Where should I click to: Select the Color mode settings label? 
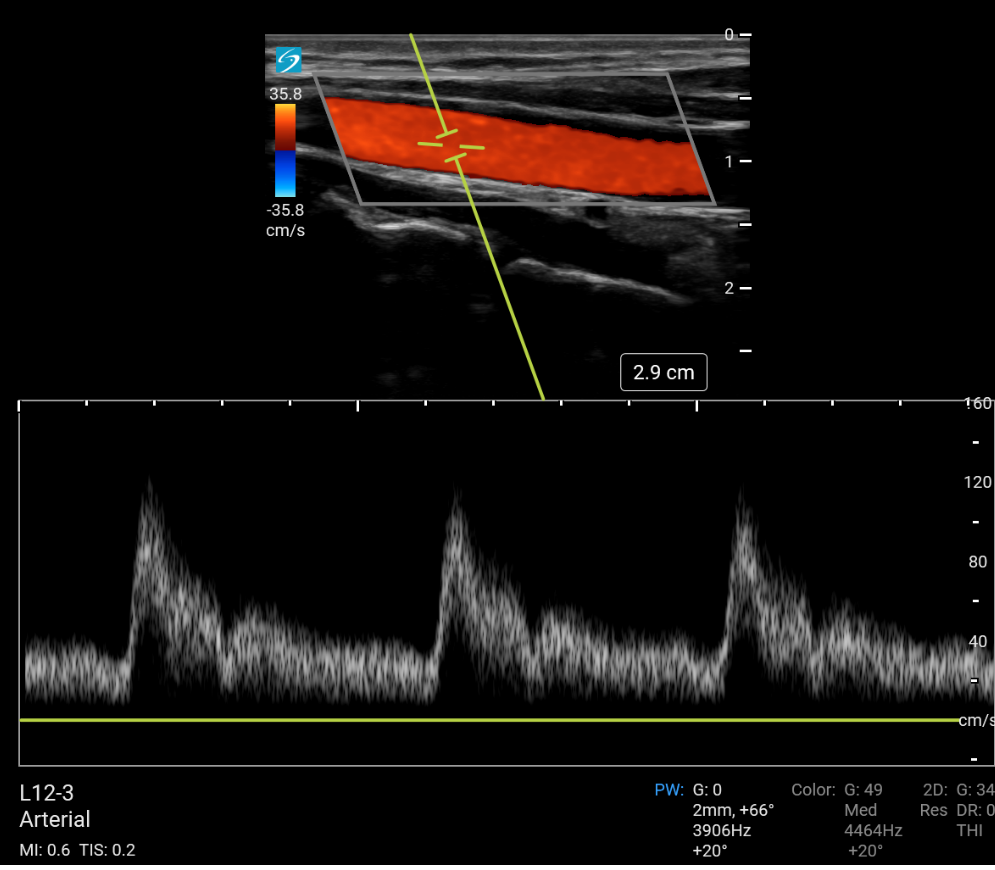(813, 790)
